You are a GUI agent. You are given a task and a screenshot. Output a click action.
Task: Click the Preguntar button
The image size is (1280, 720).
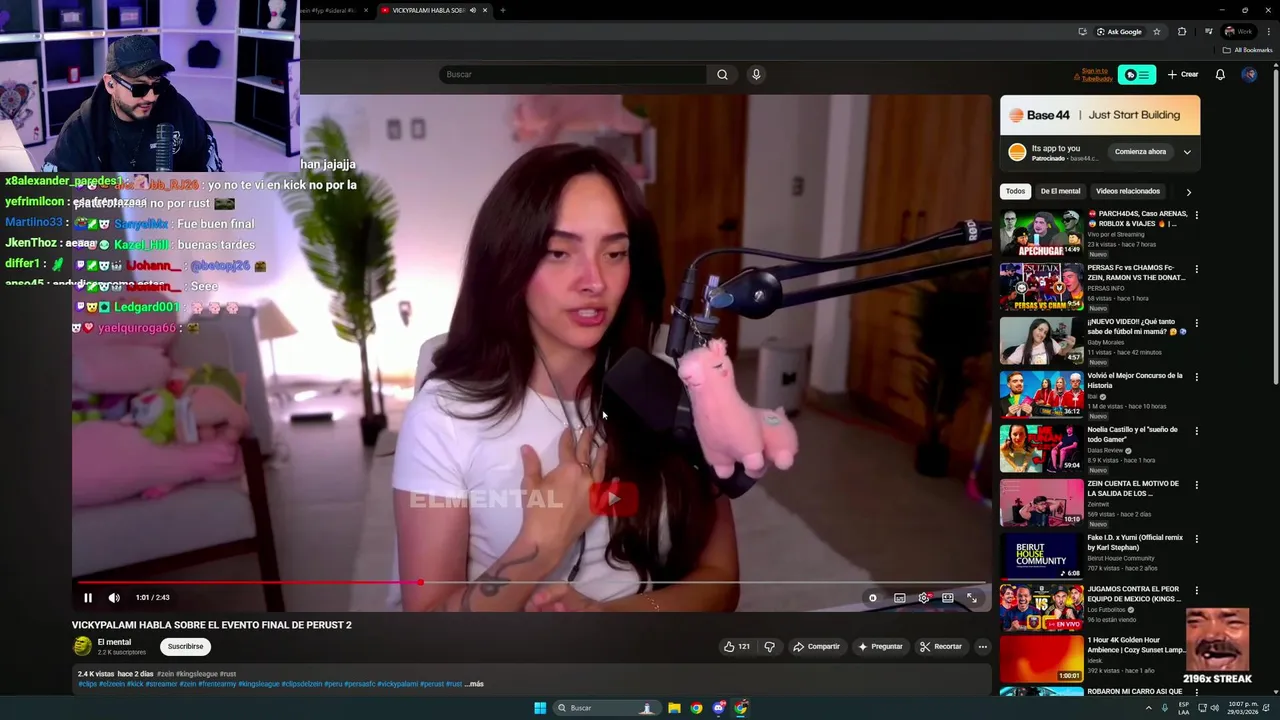coord(880,647)
